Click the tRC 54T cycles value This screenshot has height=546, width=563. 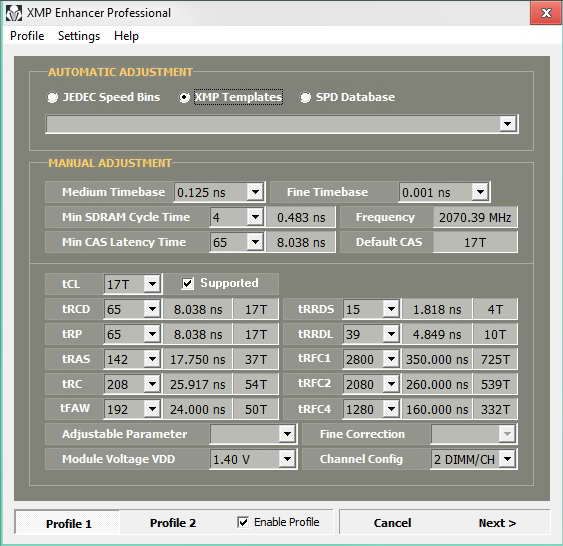tap(256, 384)
